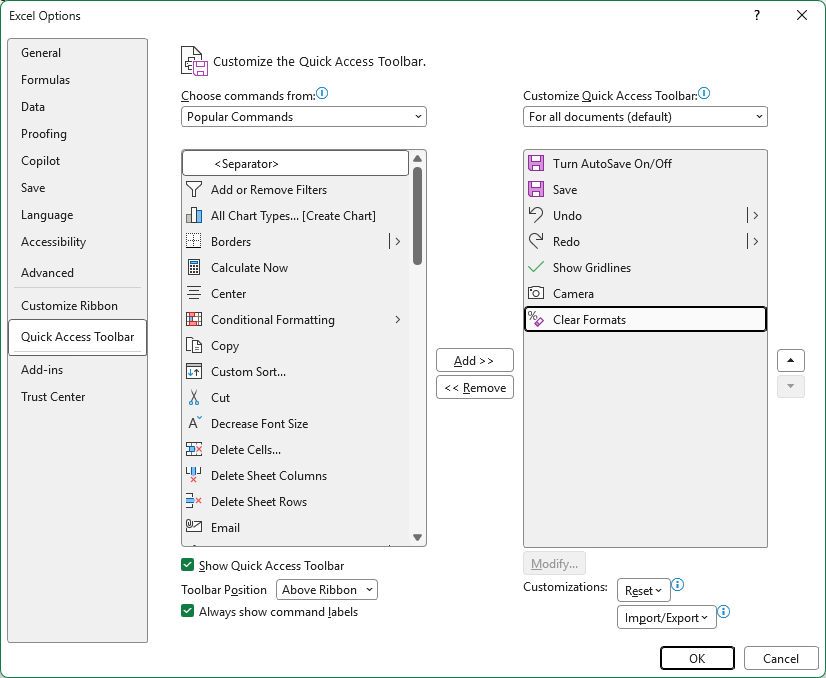Click the Save disk icon in toolbar list
826x678 pixels.
pos(536,189)
